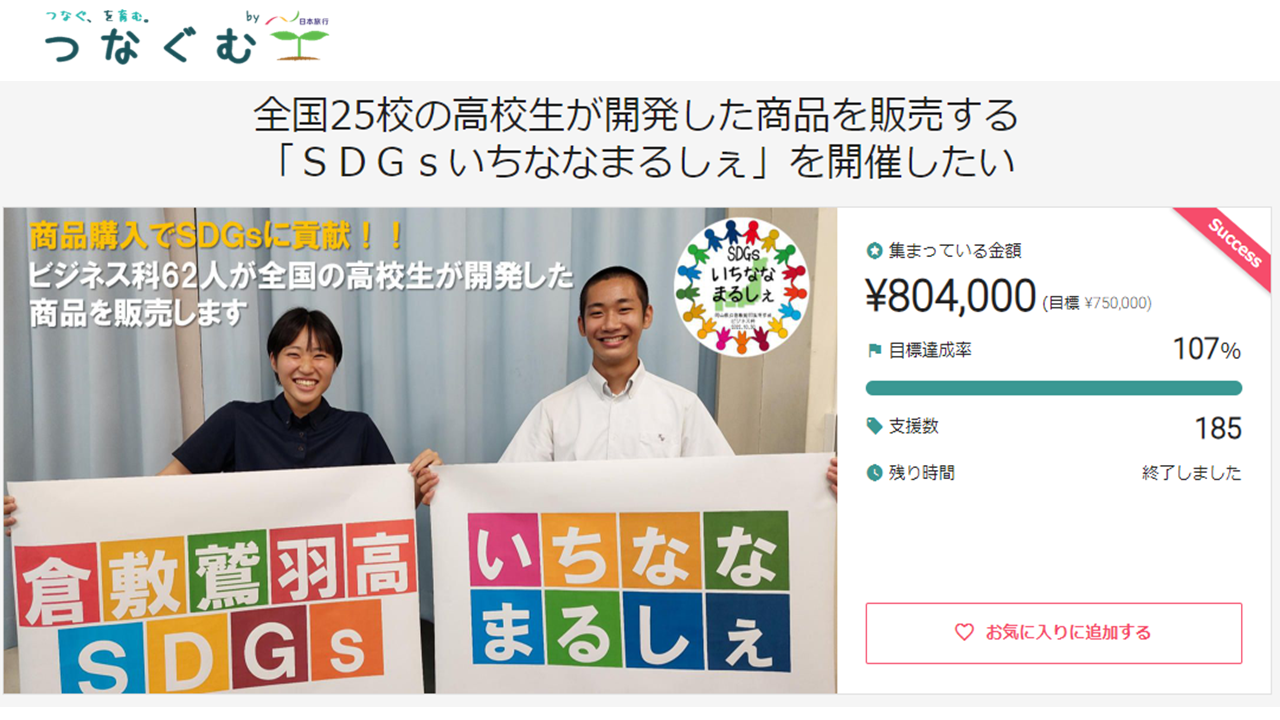Click the flag icon beside 目標達成率
The height and width of the screenshot is (720, 1280).
tap(875, 350)
